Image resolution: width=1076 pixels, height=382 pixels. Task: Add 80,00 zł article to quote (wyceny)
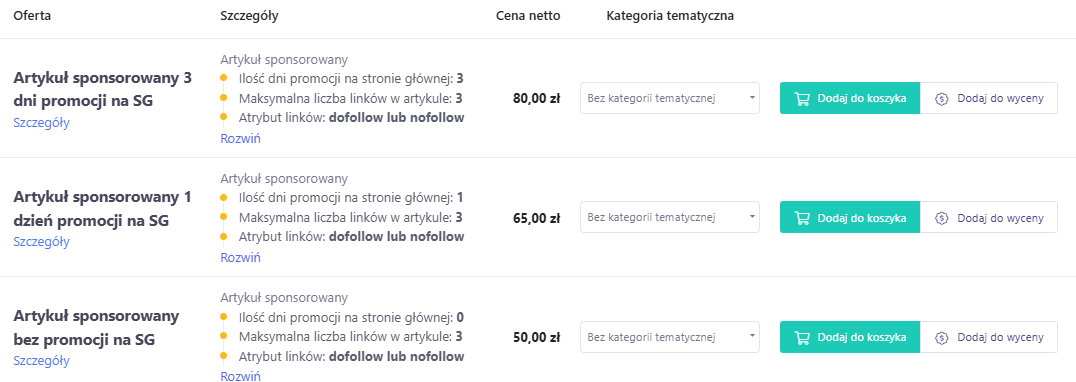pyautogui.click(x=989, y=99)
